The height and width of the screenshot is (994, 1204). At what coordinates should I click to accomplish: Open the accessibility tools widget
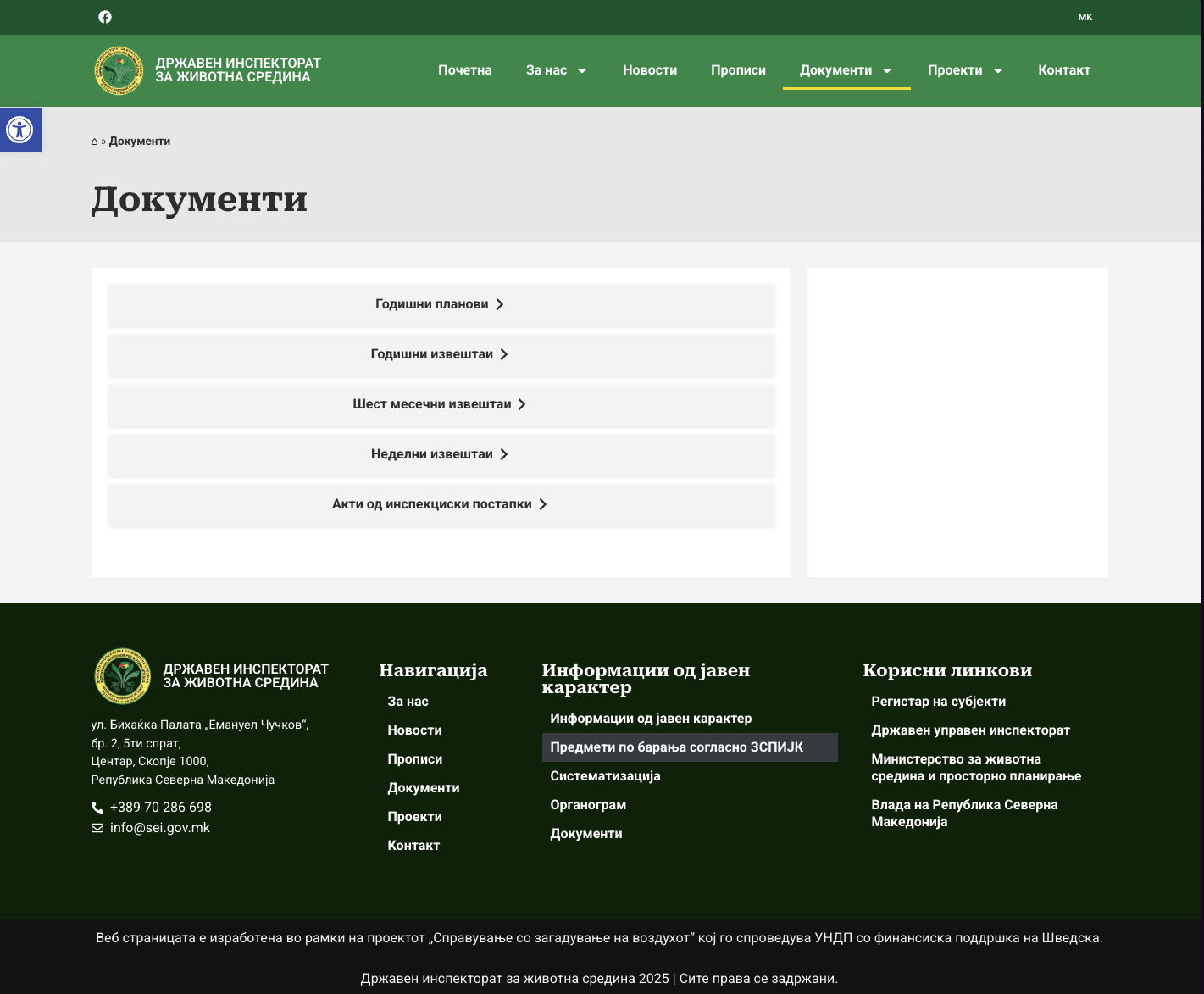click(19, 130)
